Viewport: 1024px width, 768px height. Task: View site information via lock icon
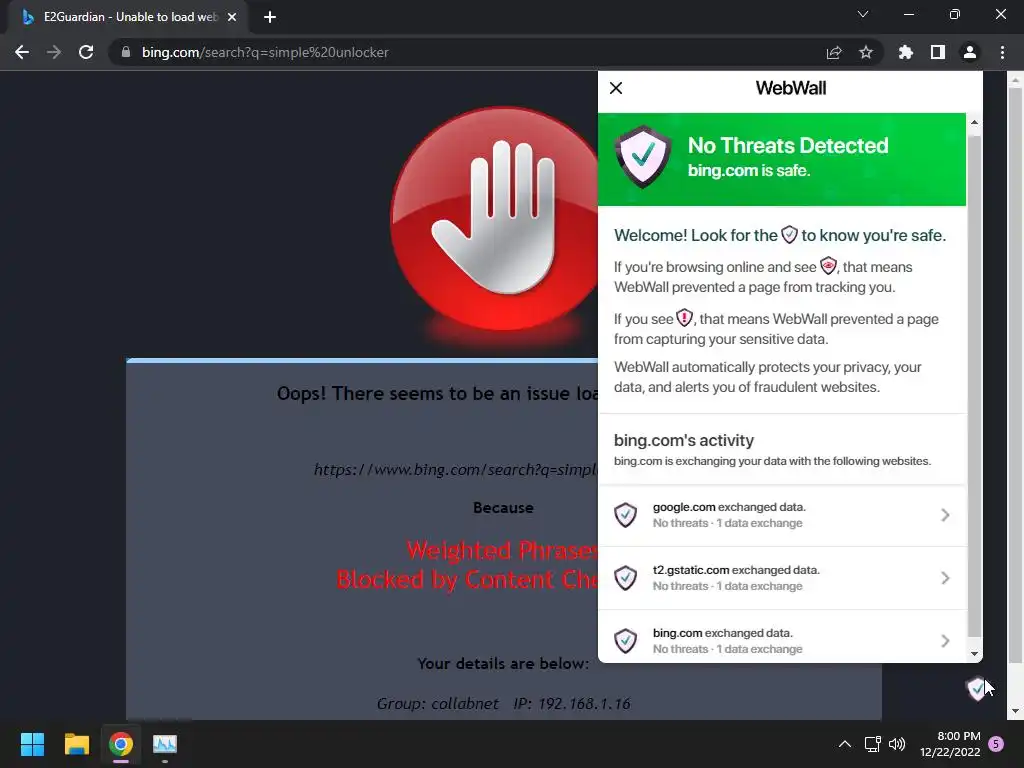[x=126, y=52]
